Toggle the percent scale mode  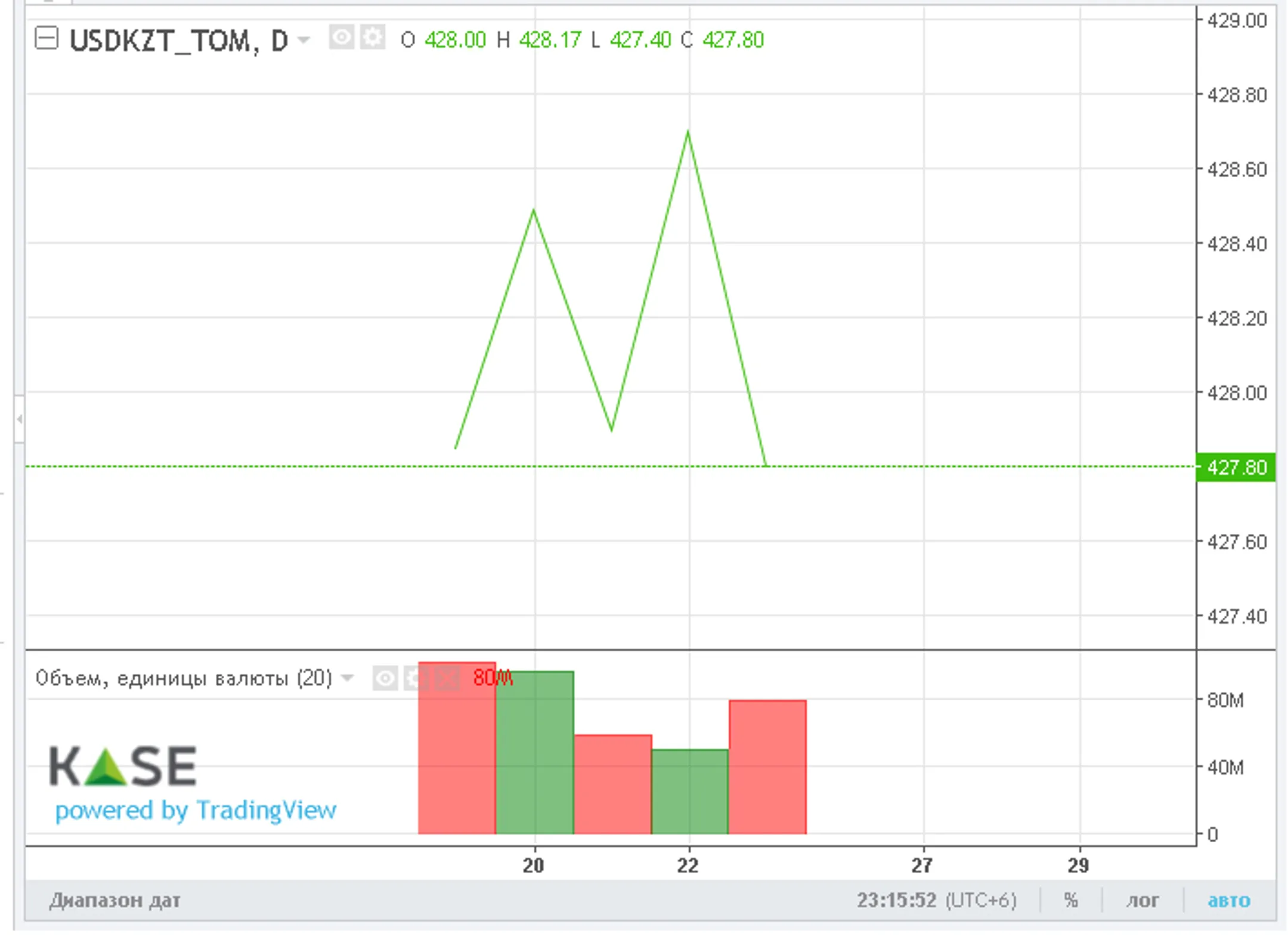point(1071,900)
